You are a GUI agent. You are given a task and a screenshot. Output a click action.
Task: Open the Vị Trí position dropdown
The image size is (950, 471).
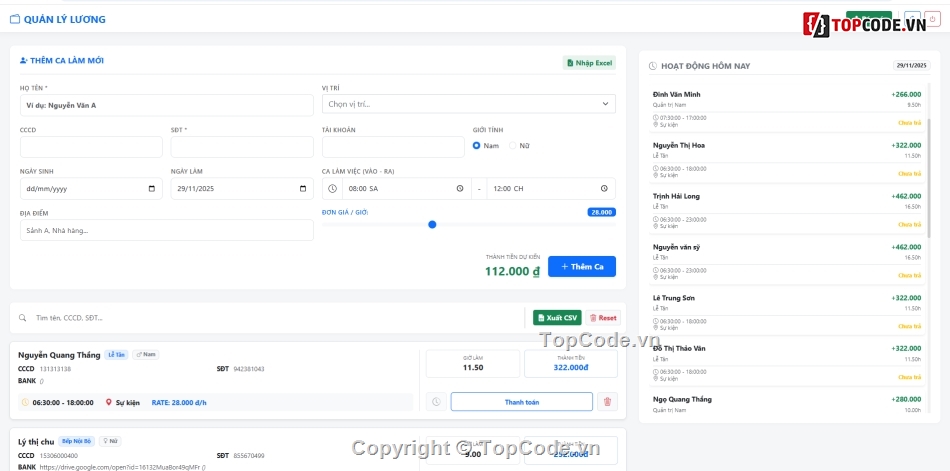468,104
